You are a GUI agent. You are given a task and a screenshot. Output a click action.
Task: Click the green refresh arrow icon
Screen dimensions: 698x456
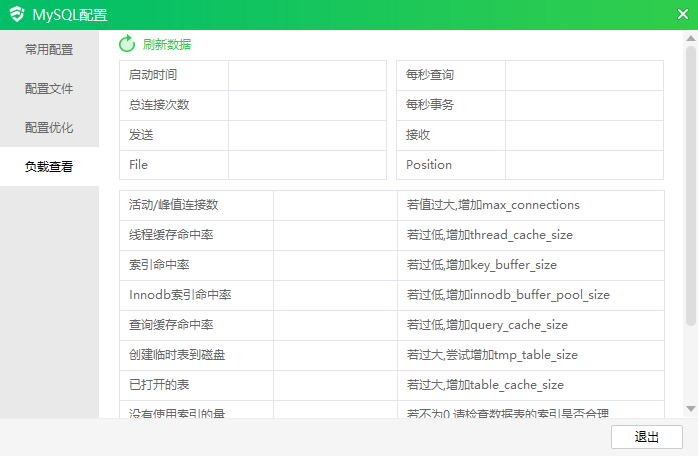point(127,44)
